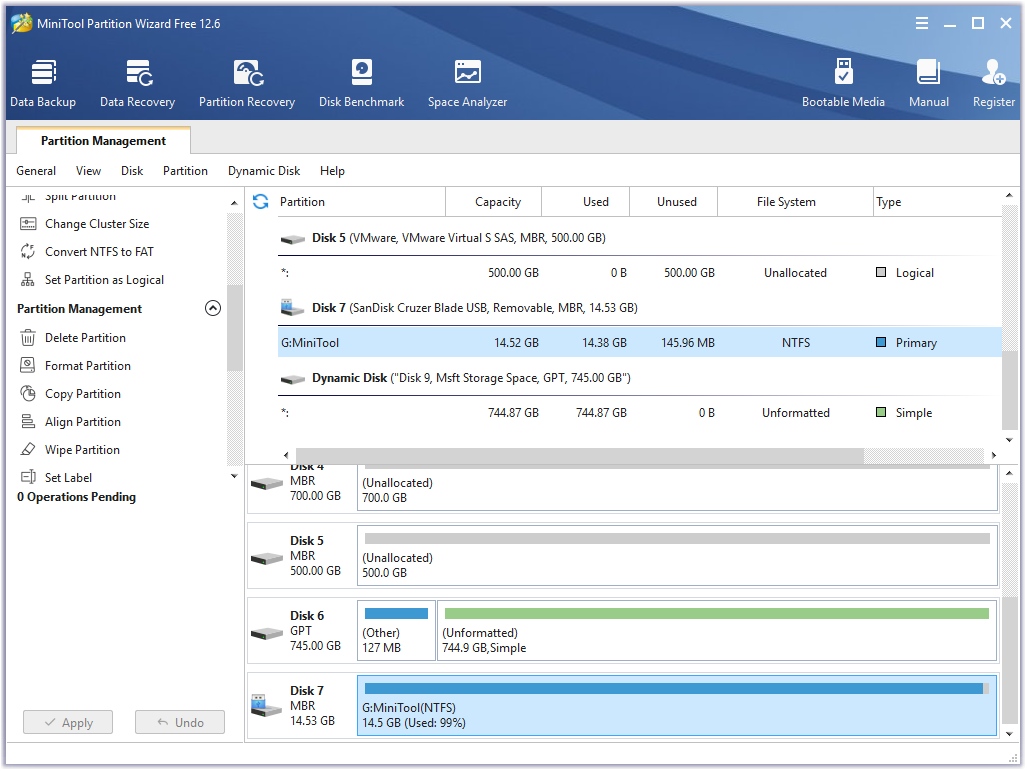
Task: Refresh the partition list
Action: pyautogui.click(x=260, y=201)
